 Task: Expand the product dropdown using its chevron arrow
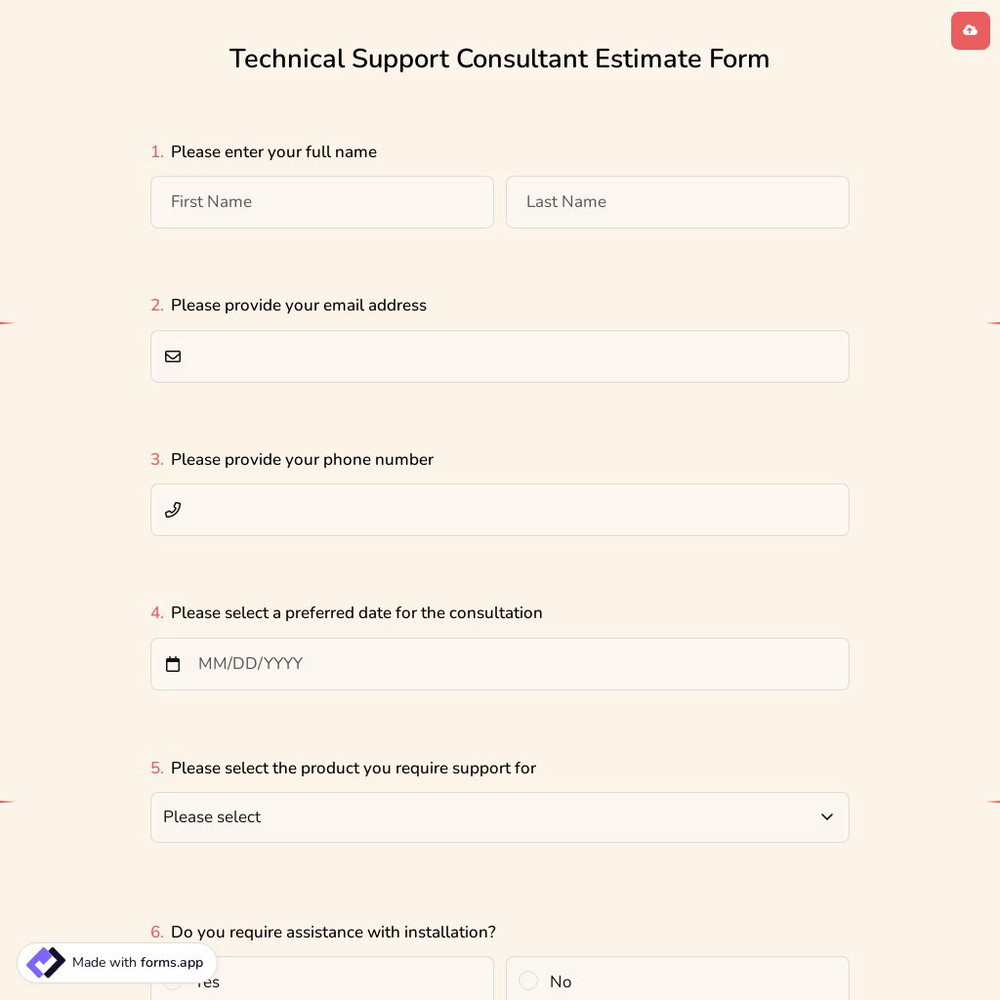(827, 817)
